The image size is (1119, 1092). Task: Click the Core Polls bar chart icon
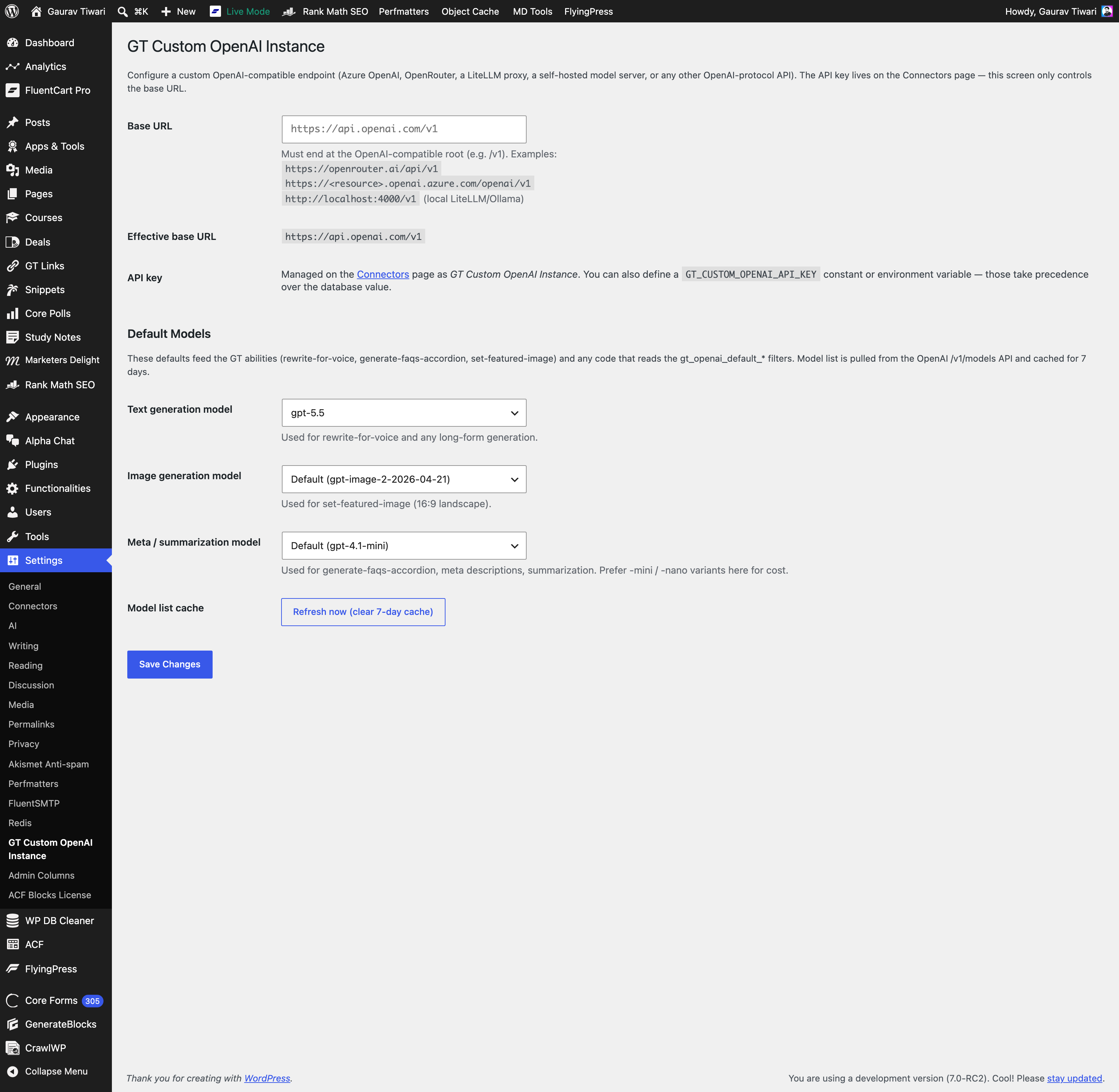(x=13, y=314)
